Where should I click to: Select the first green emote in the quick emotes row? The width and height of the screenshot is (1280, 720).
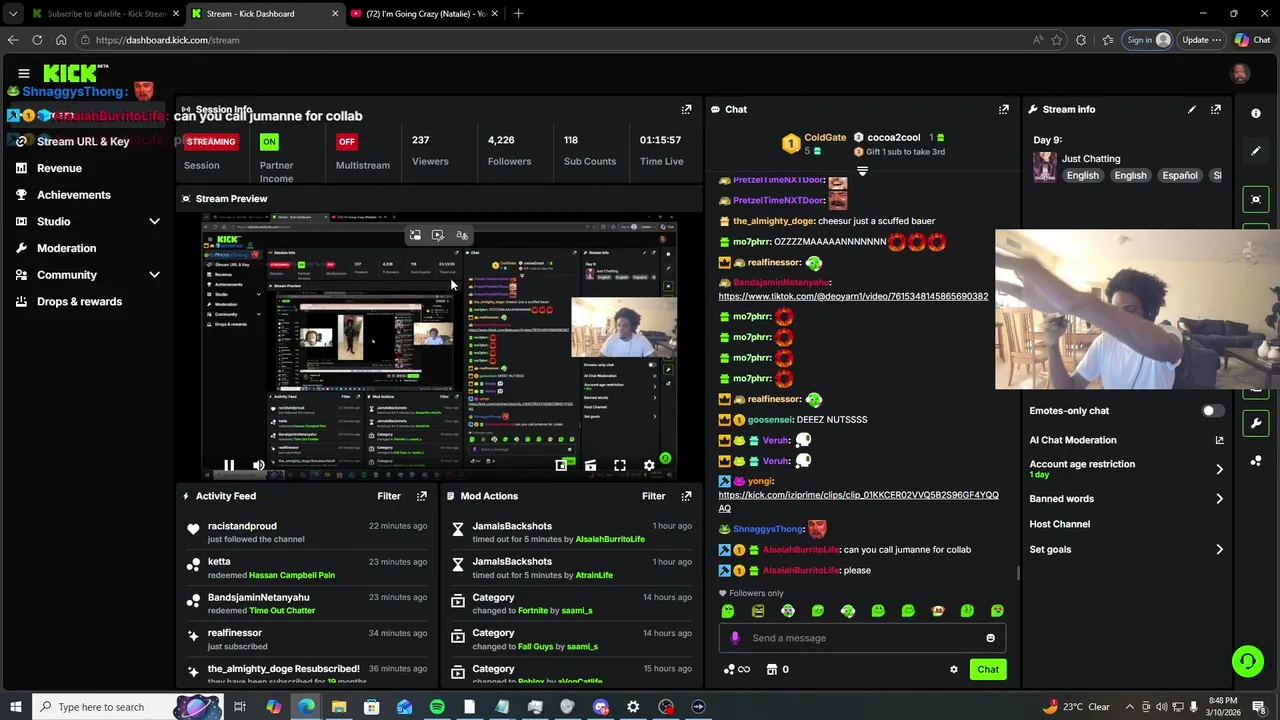728,611
